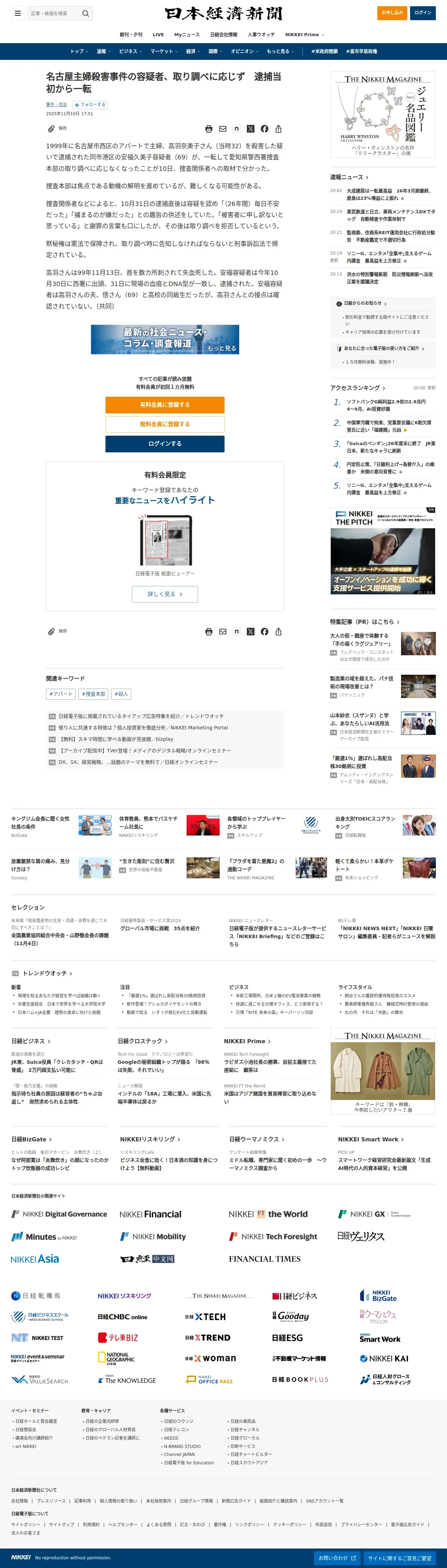Open the NIKKEI KAI logo link

tap(384, 1358)
